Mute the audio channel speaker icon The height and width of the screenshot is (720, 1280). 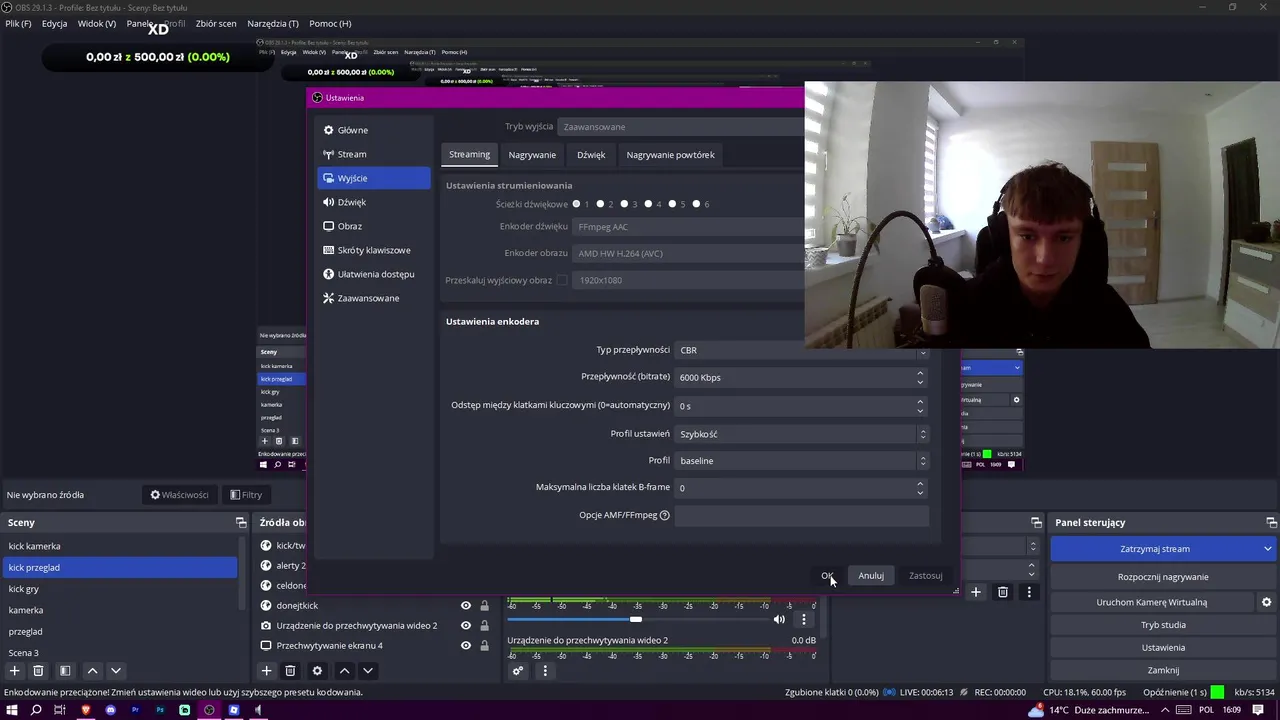[x=779, y=619]
